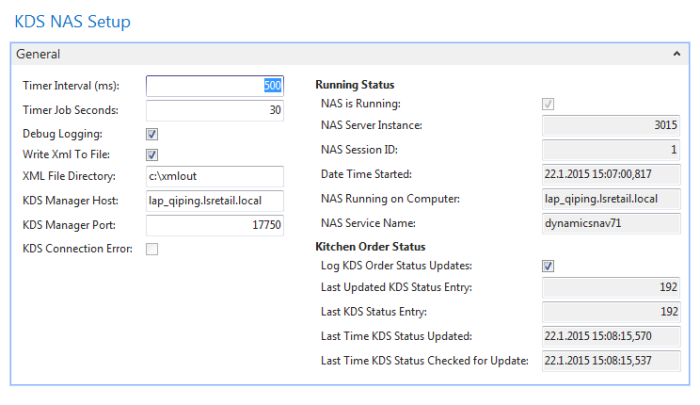
Task: Click the NAS Session ID field
Action: (x=611, y=150)
